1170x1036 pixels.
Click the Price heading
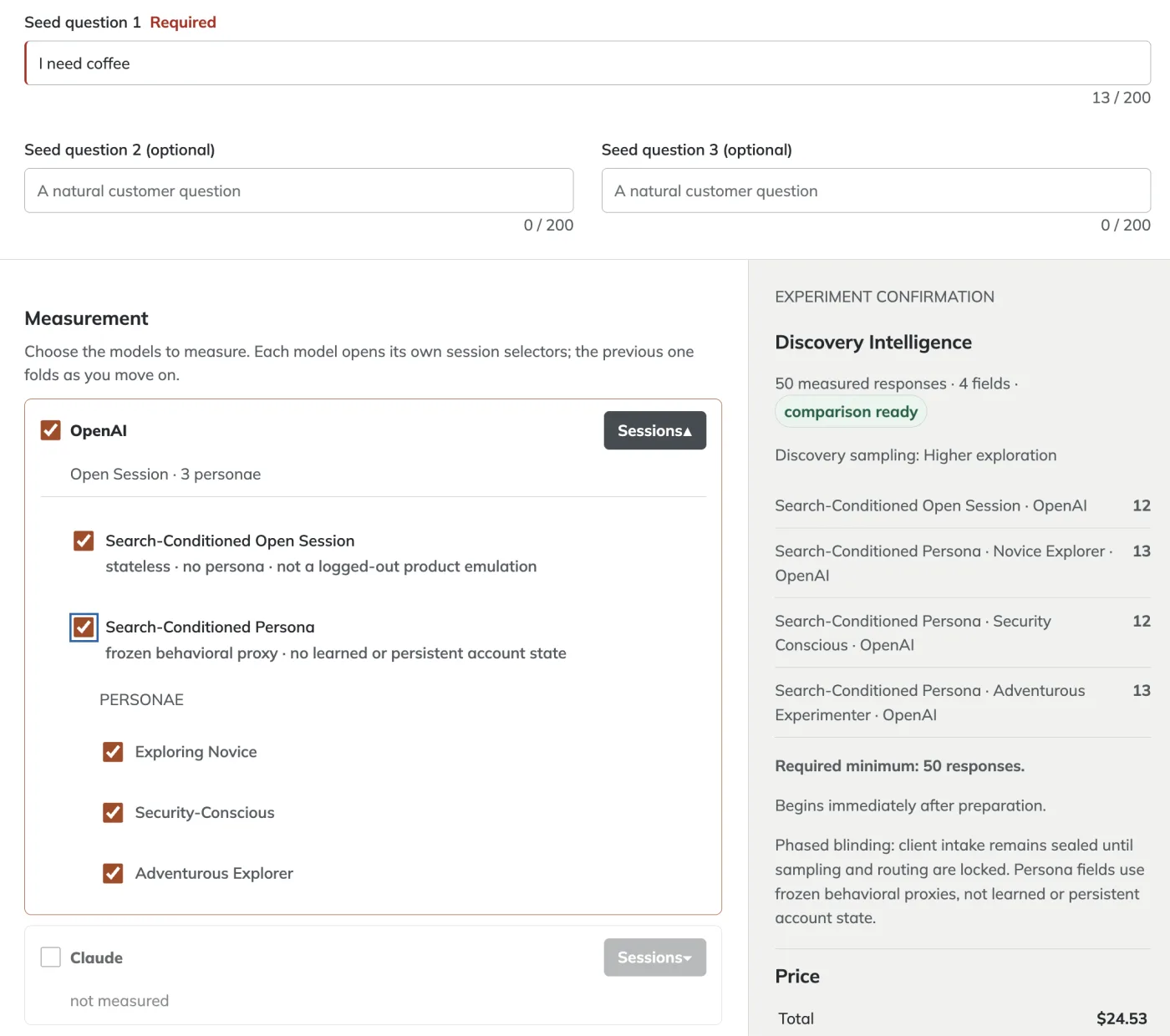(797, 977)
